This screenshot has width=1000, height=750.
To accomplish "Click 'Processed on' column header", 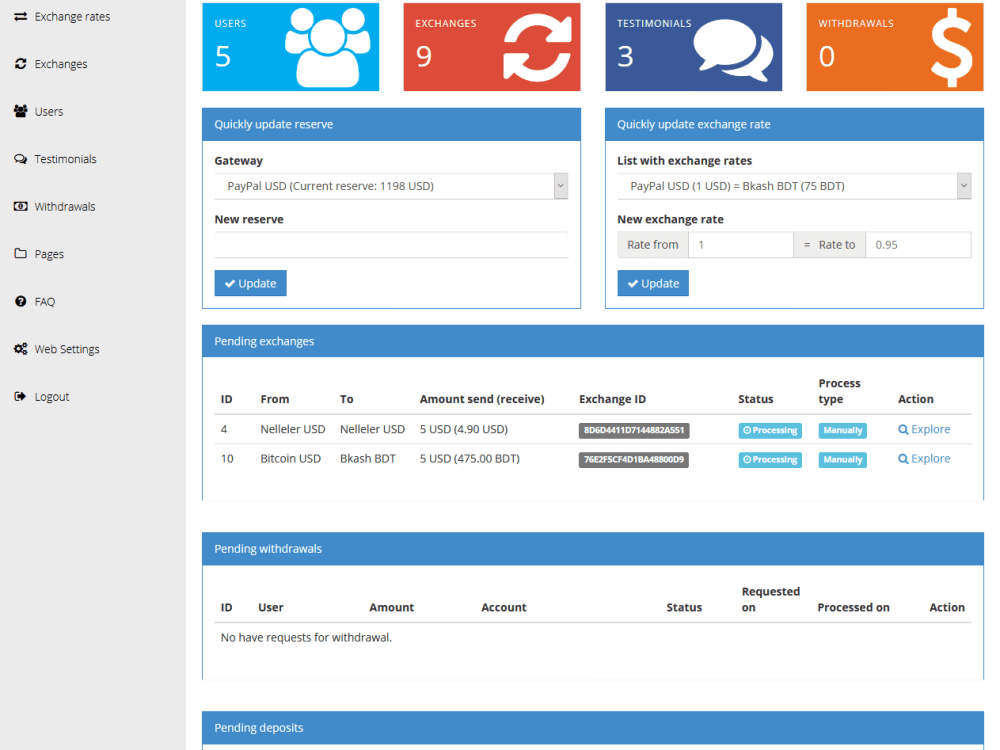I will click(853, 608).
